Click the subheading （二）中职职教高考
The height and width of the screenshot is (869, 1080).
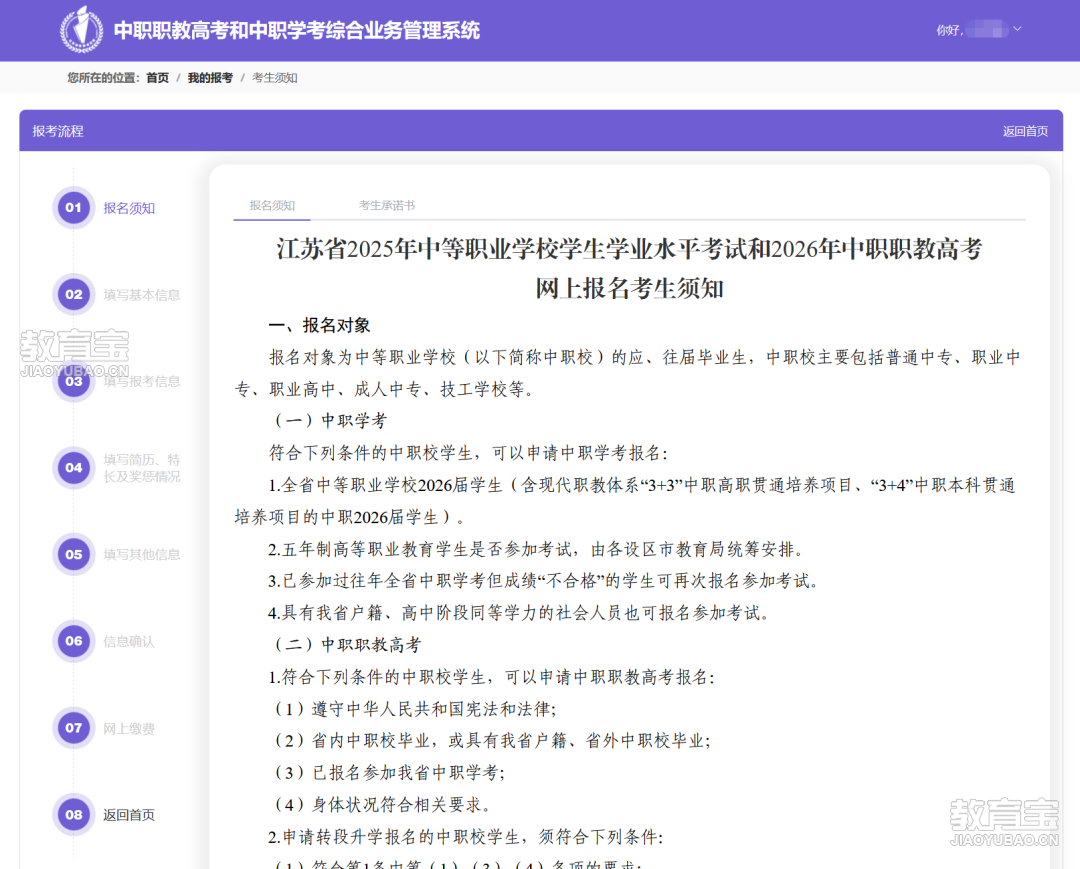348,645
